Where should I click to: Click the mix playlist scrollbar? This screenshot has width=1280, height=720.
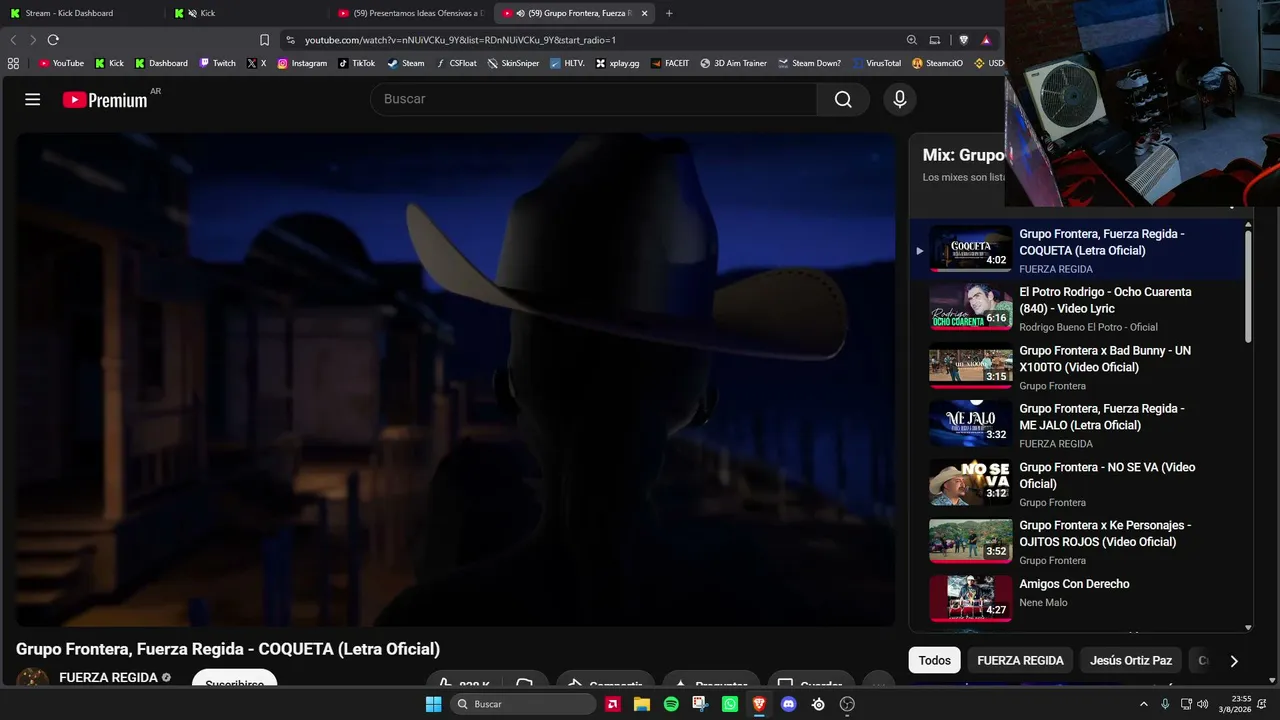coord(1248,288)
